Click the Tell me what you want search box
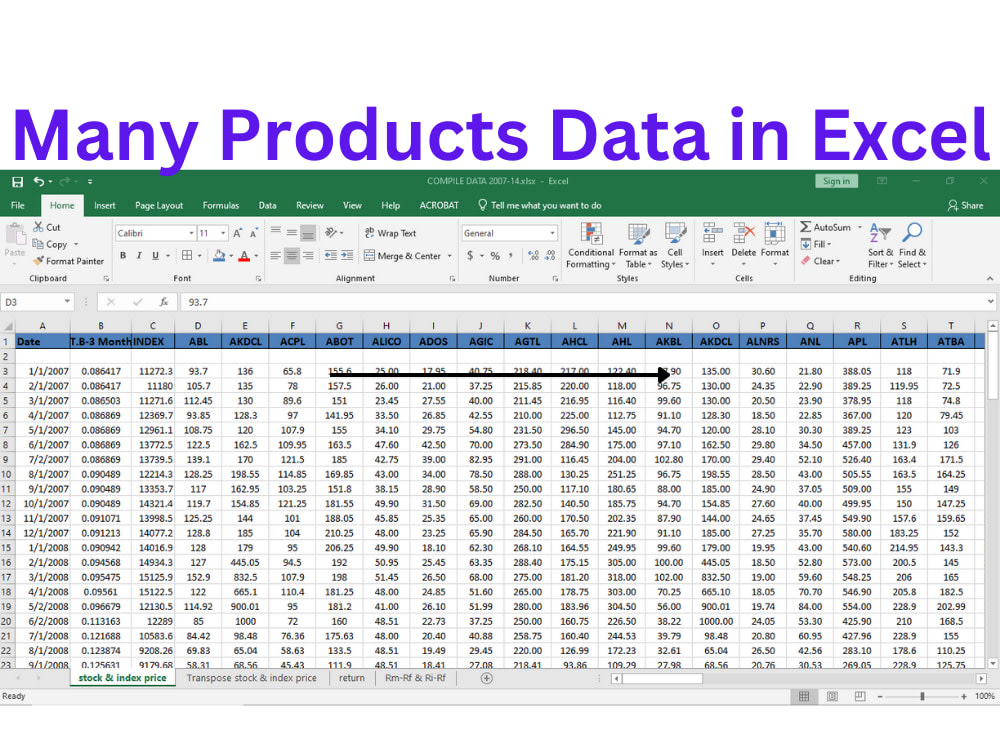 click(540, 205)
